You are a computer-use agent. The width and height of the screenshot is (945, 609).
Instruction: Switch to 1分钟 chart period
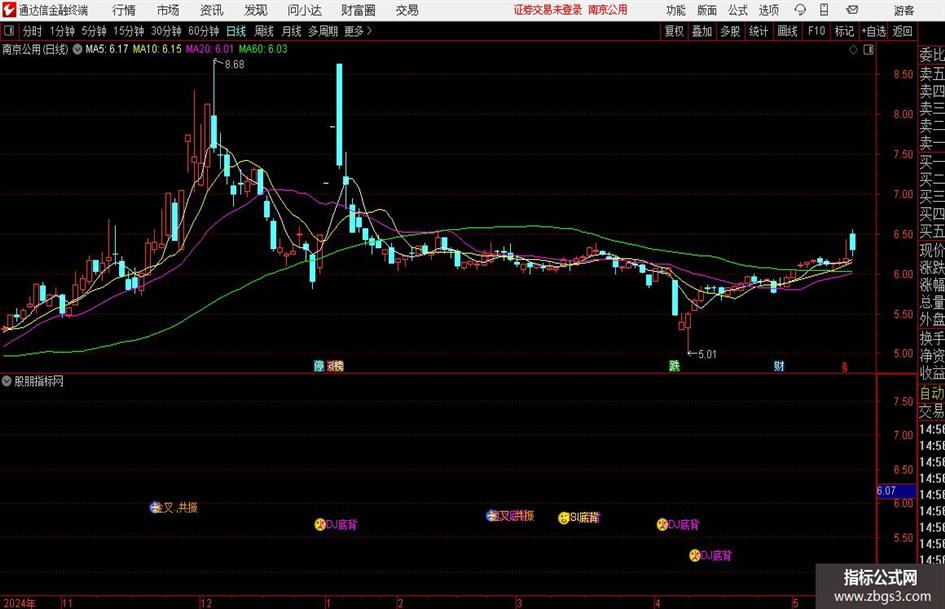62,31
